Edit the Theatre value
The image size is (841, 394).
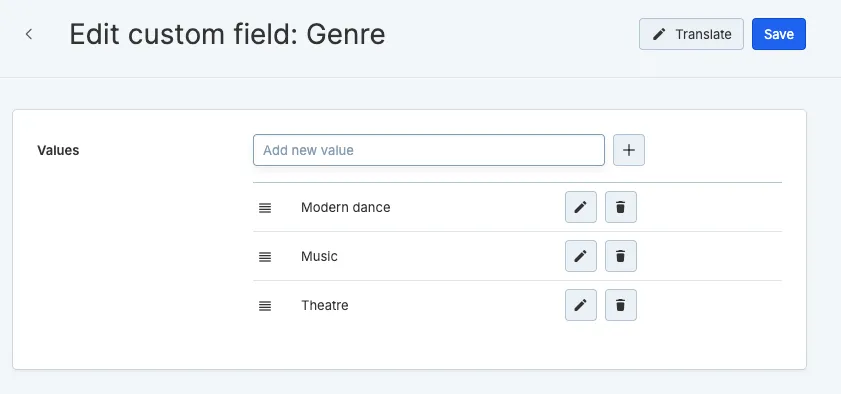pyautogui.click(x=580, y=305)
